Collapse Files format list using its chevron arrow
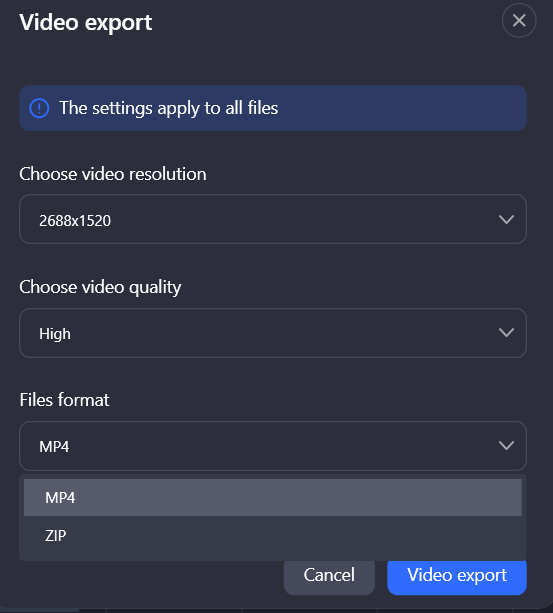The image size is (553, 613). click(x=506, y=446)
